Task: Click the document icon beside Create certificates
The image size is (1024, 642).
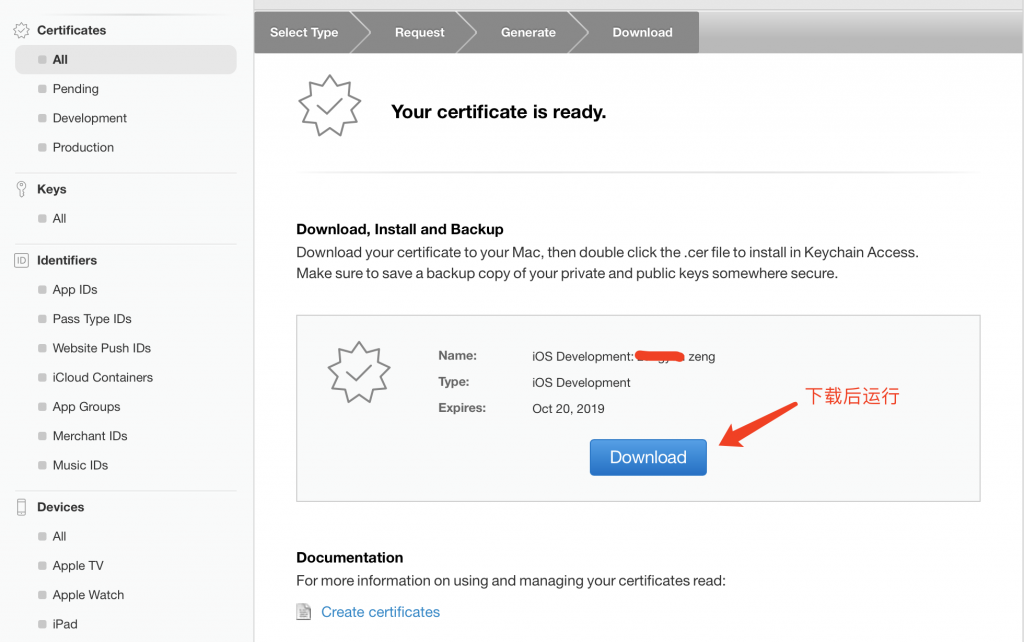Action: pos(304,612)
